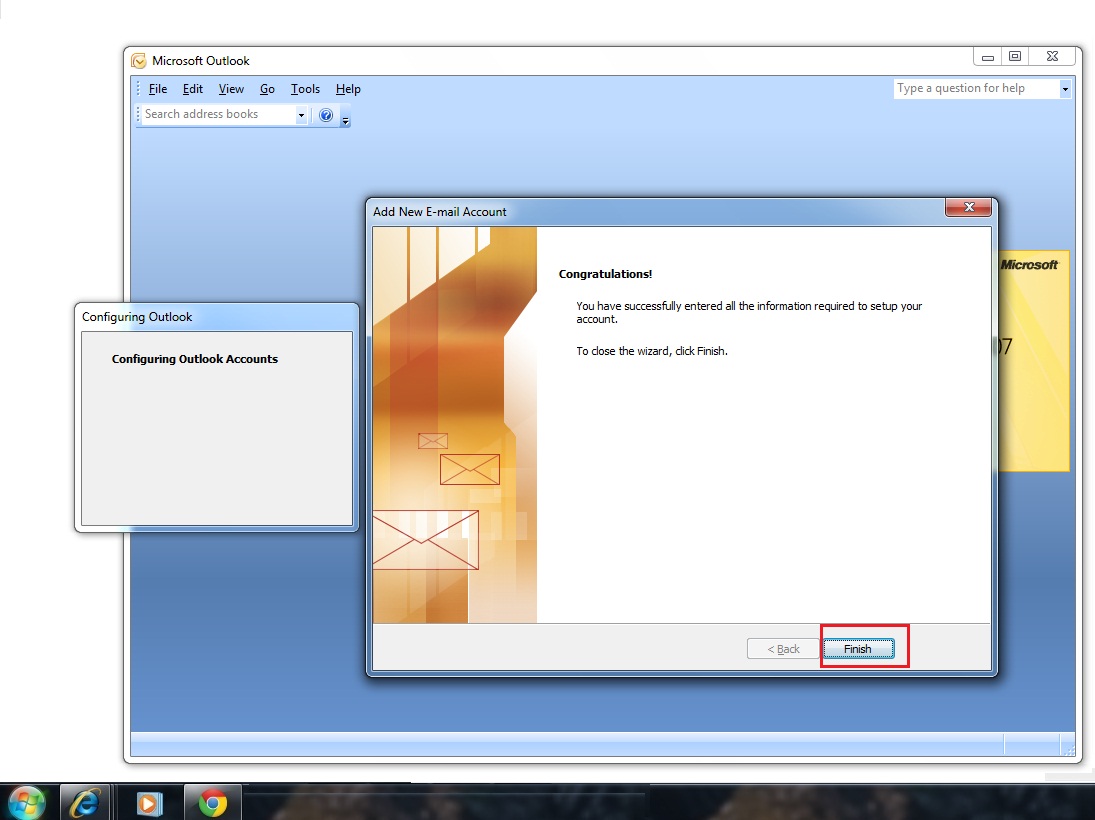Open the Windows Start button

pyautogui.click(x=27, y=803)
